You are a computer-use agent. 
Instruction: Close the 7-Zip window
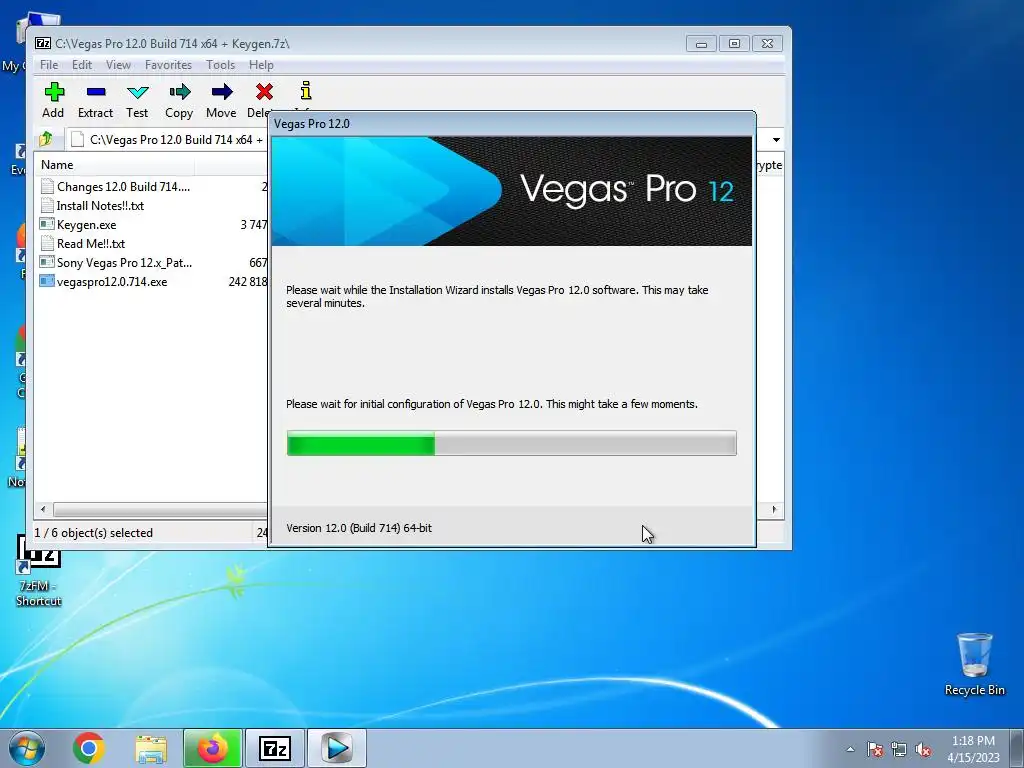[767, 44]
